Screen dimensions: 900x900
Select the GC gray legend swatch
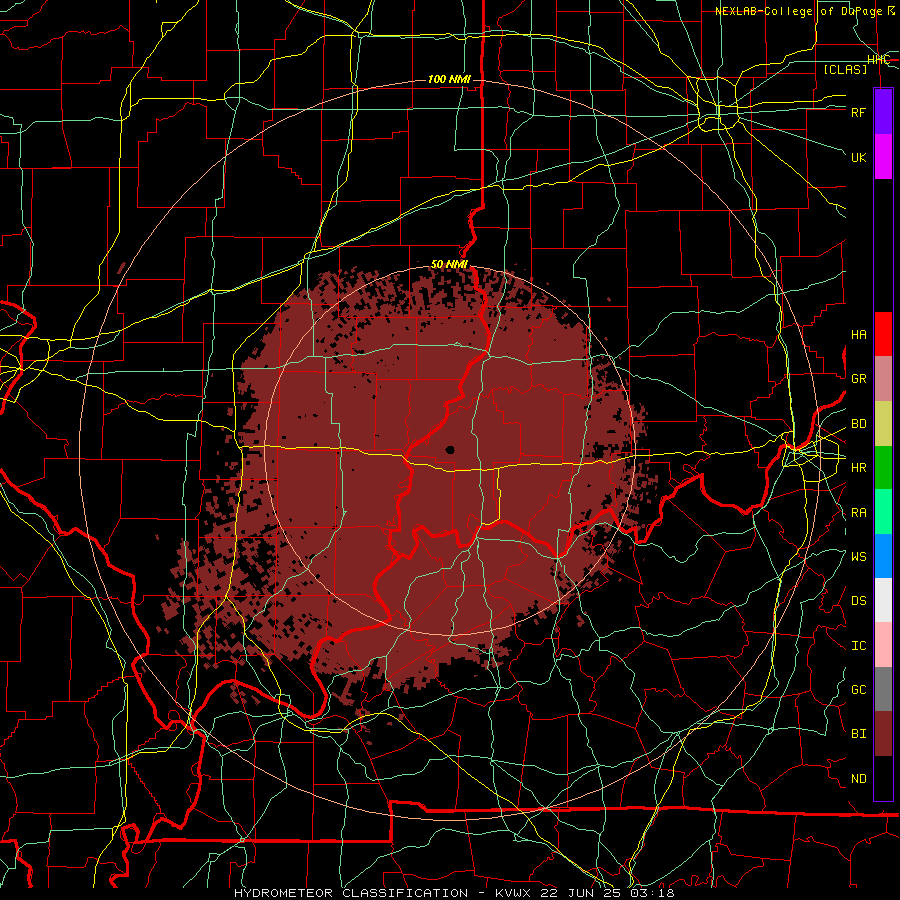point(883,689)
